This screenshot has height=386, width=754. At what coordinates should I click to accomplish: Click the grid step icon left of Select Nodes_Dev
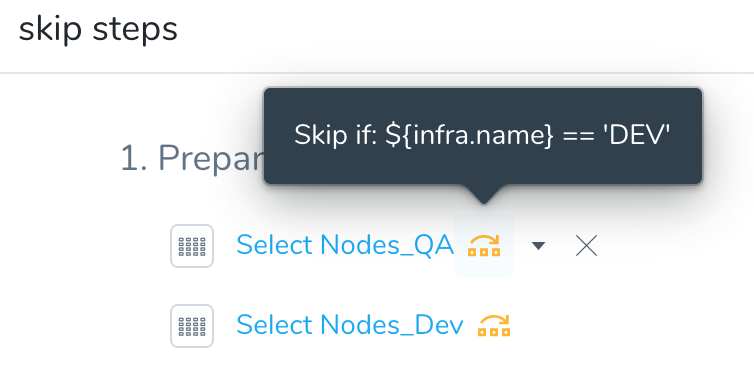pyautogui.click(x=192, y=326)
